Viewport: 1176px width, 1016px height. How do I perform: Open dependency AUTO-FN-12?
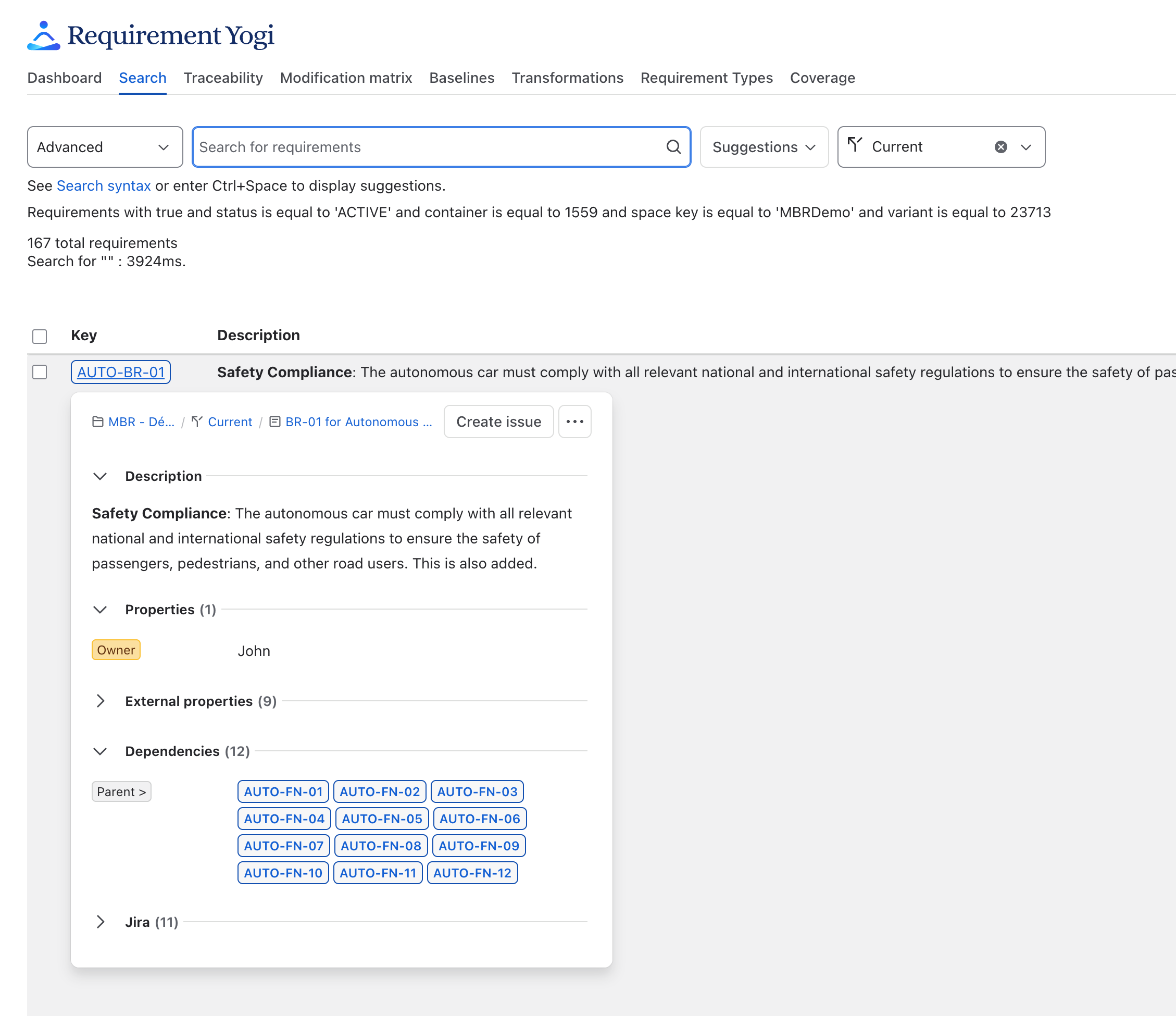click(472, 873)
